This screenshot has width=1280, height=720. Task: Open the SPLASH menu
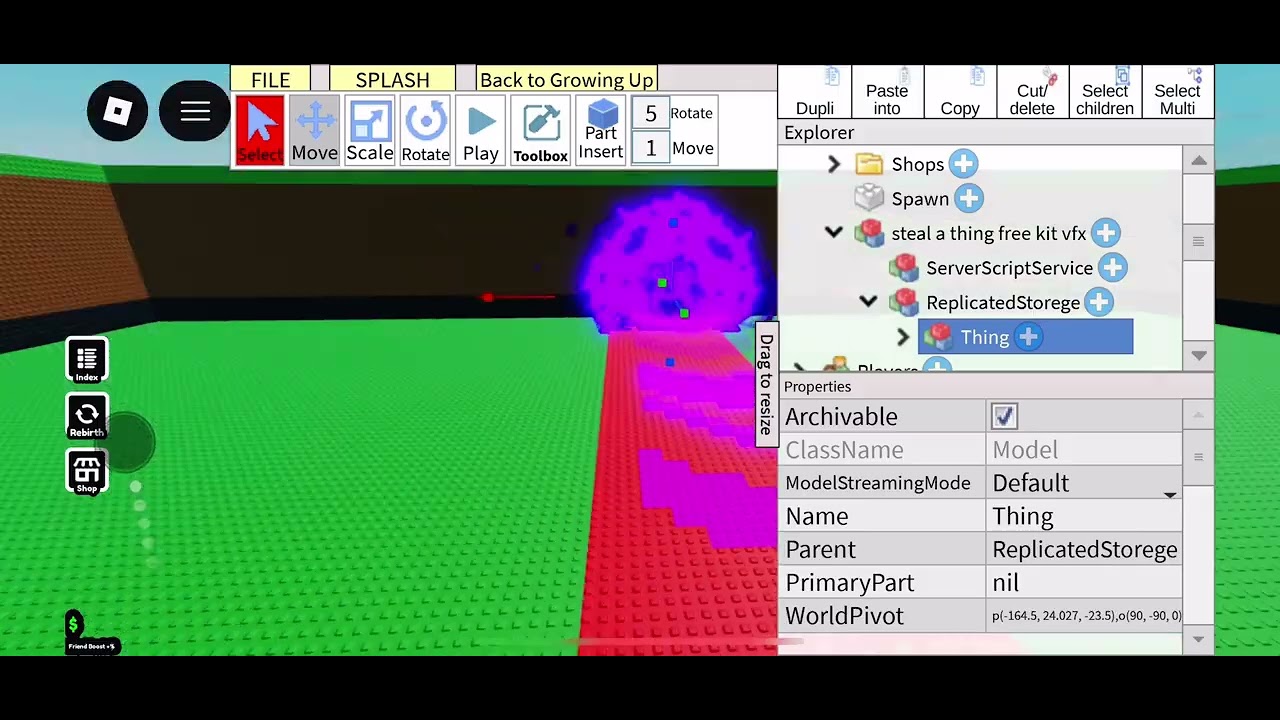pyautogui.click(x=392, y=80)
